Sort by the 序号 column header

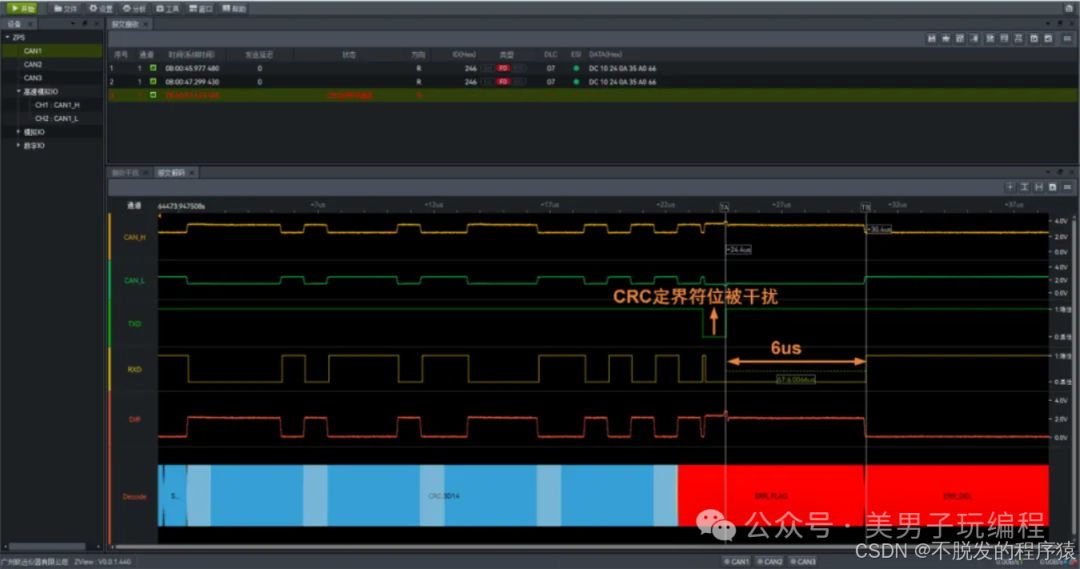tap(121, 54)
